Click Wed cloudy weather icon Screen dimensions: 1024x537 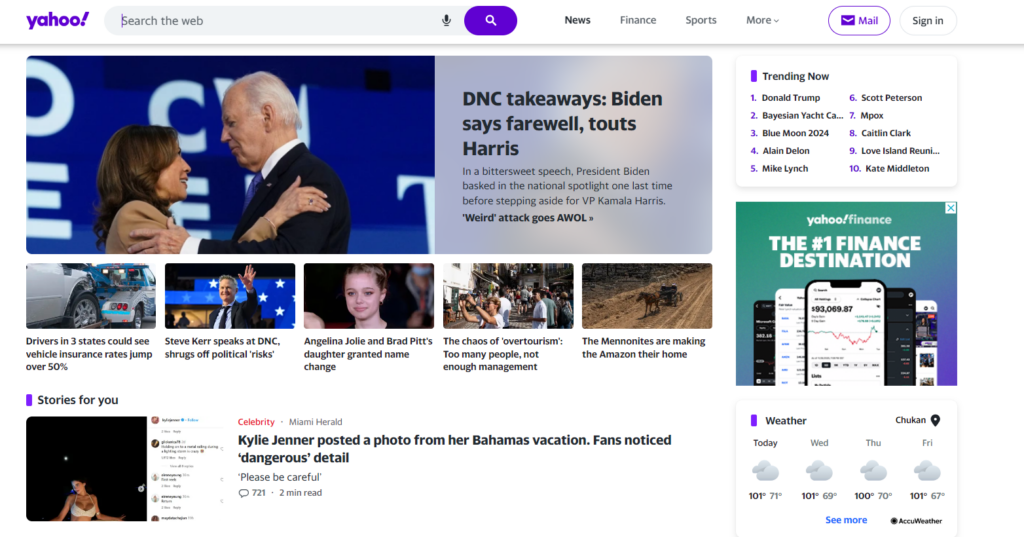point(819,470)
